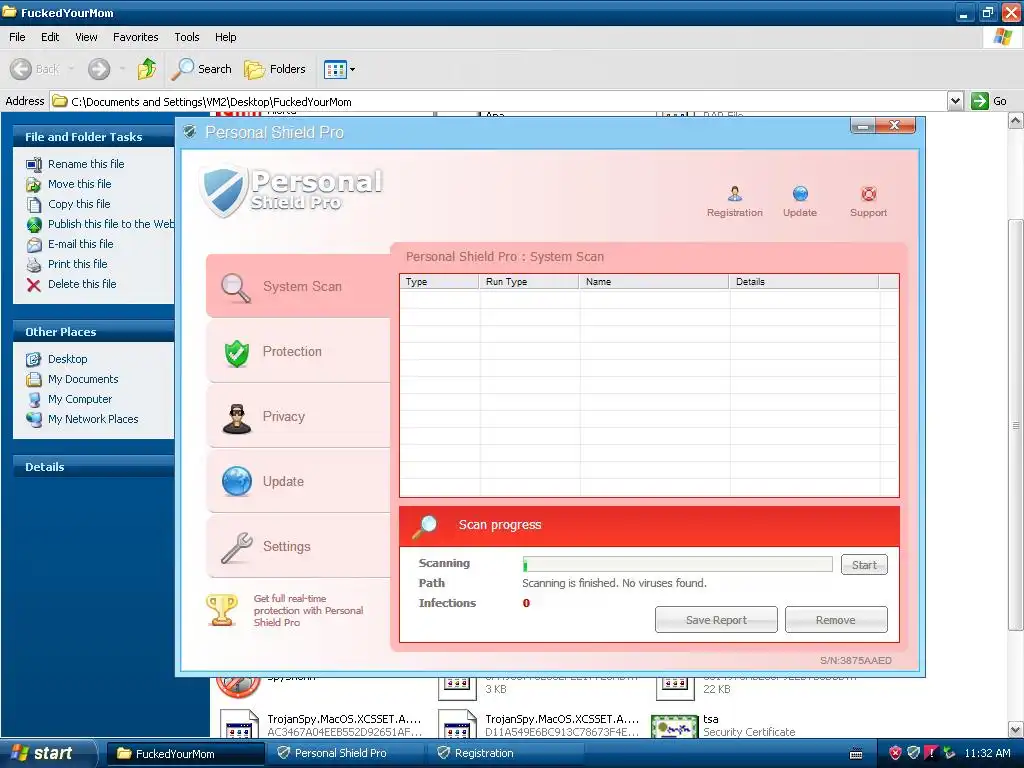1024x768 pixels.
Task: Switch to the Protection tab
Action: point(298,352)
